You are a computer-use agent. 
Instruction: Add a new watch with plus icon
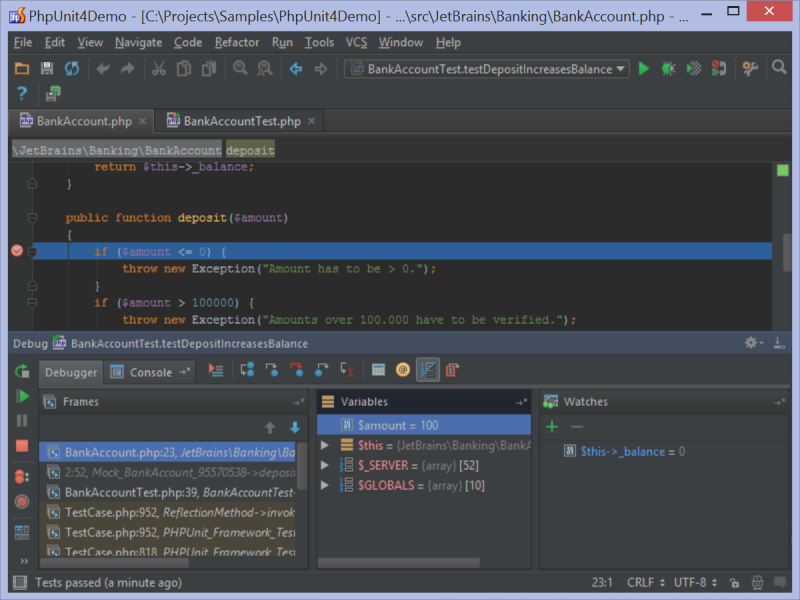(551, 427)
